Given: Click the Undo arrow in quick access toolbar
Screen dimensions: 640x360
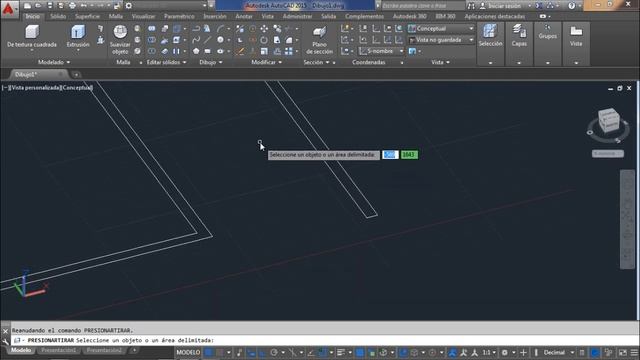Looking at the screenshot, I should click(x=83, y=6).
